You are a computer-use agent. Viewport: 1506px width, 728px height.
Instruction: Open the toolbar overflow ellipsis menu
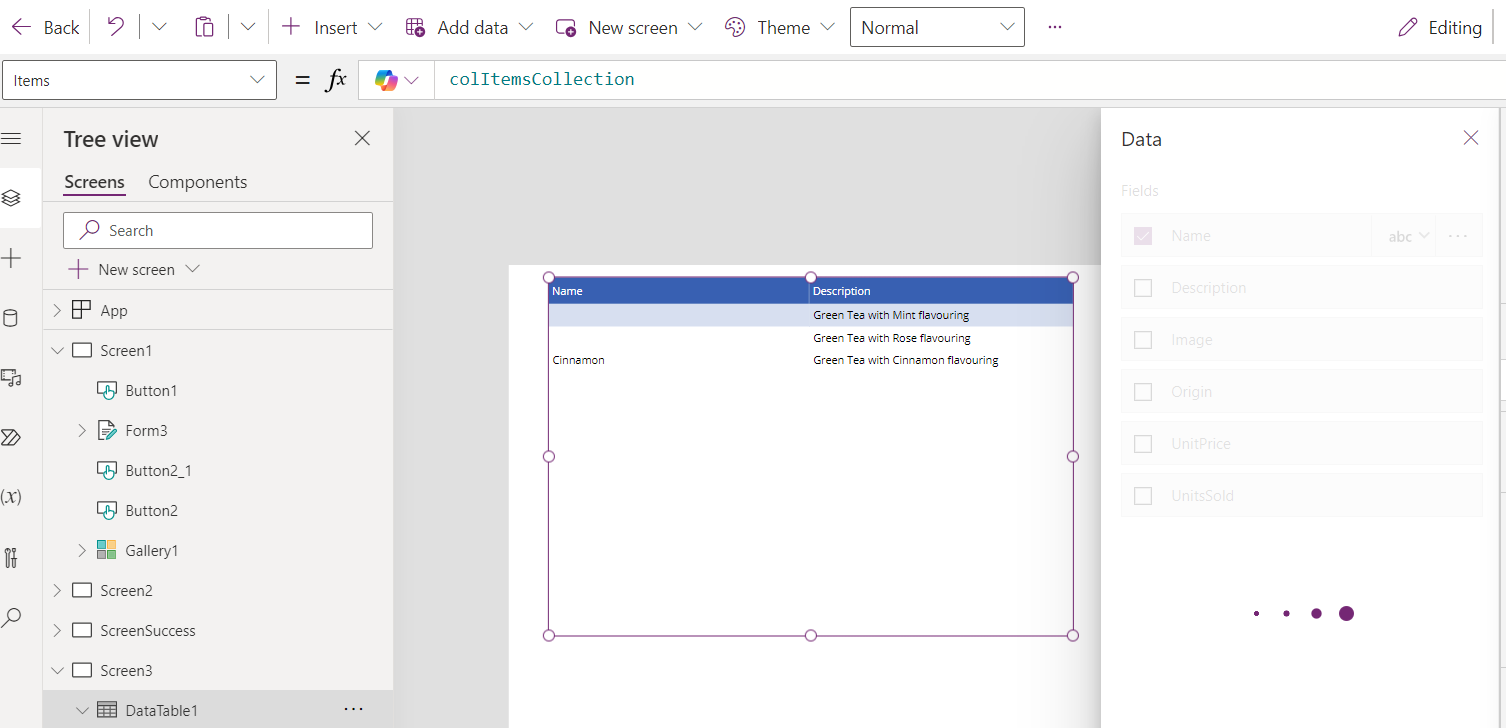click(x=1055, y=27)
